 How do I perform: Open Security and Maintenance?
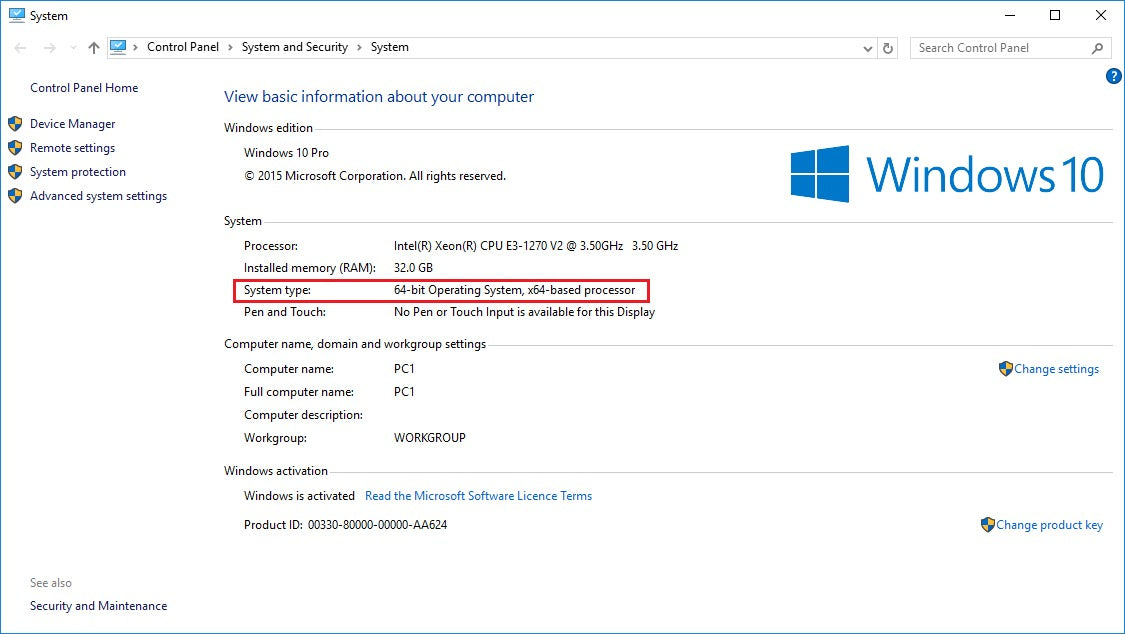point(98,605)
